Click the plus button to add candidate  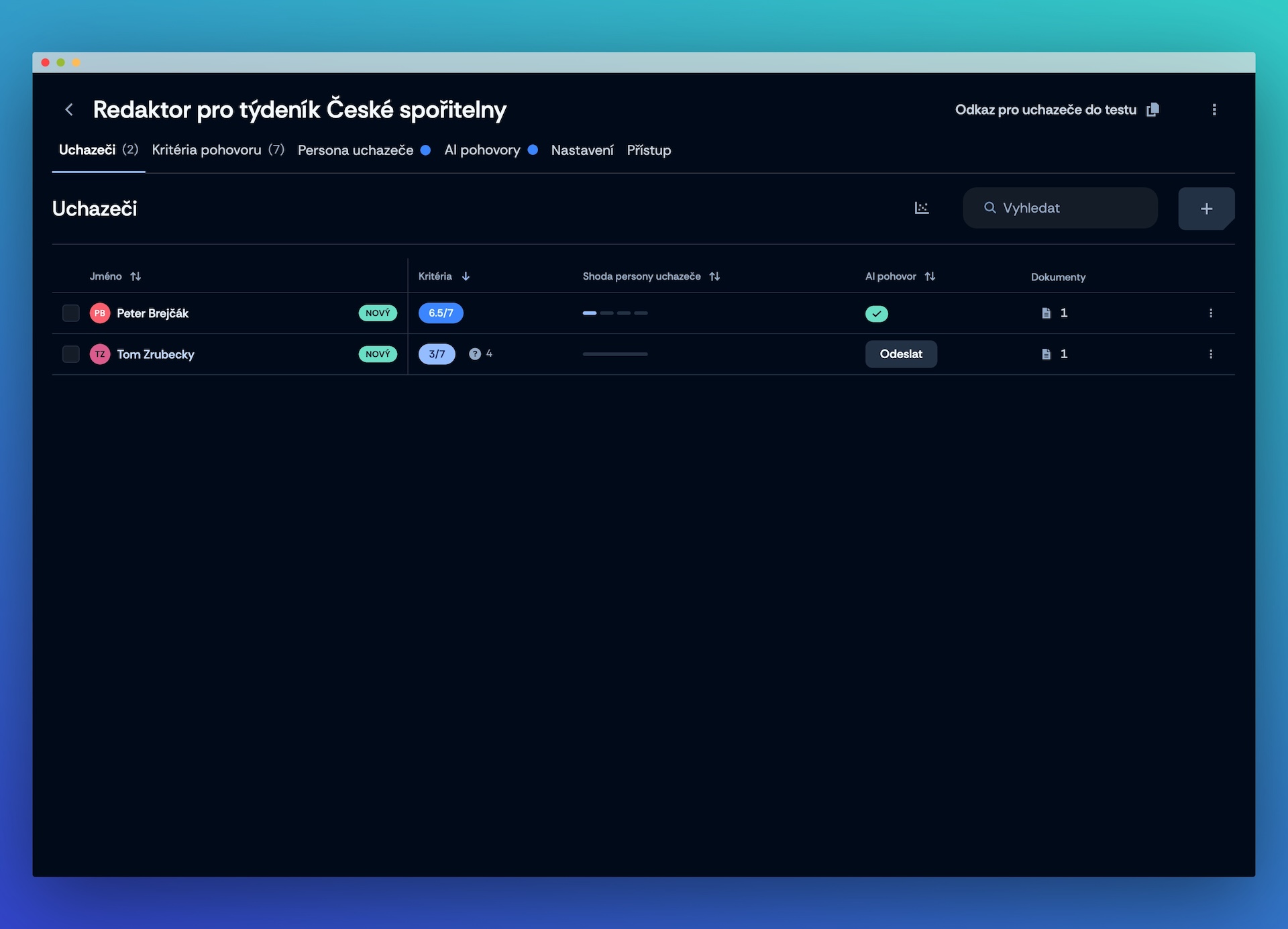[x=1205, y=209]
